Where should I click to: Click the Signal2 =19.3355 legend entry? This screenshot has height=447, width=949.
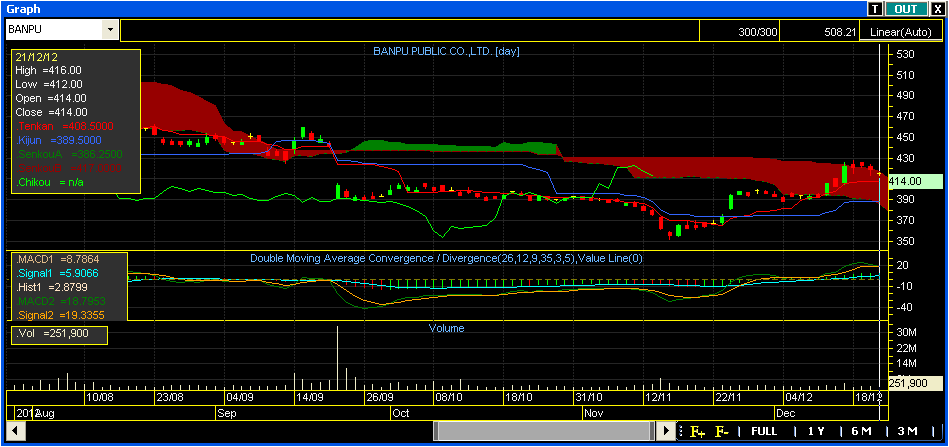click(x=61, y=315)
